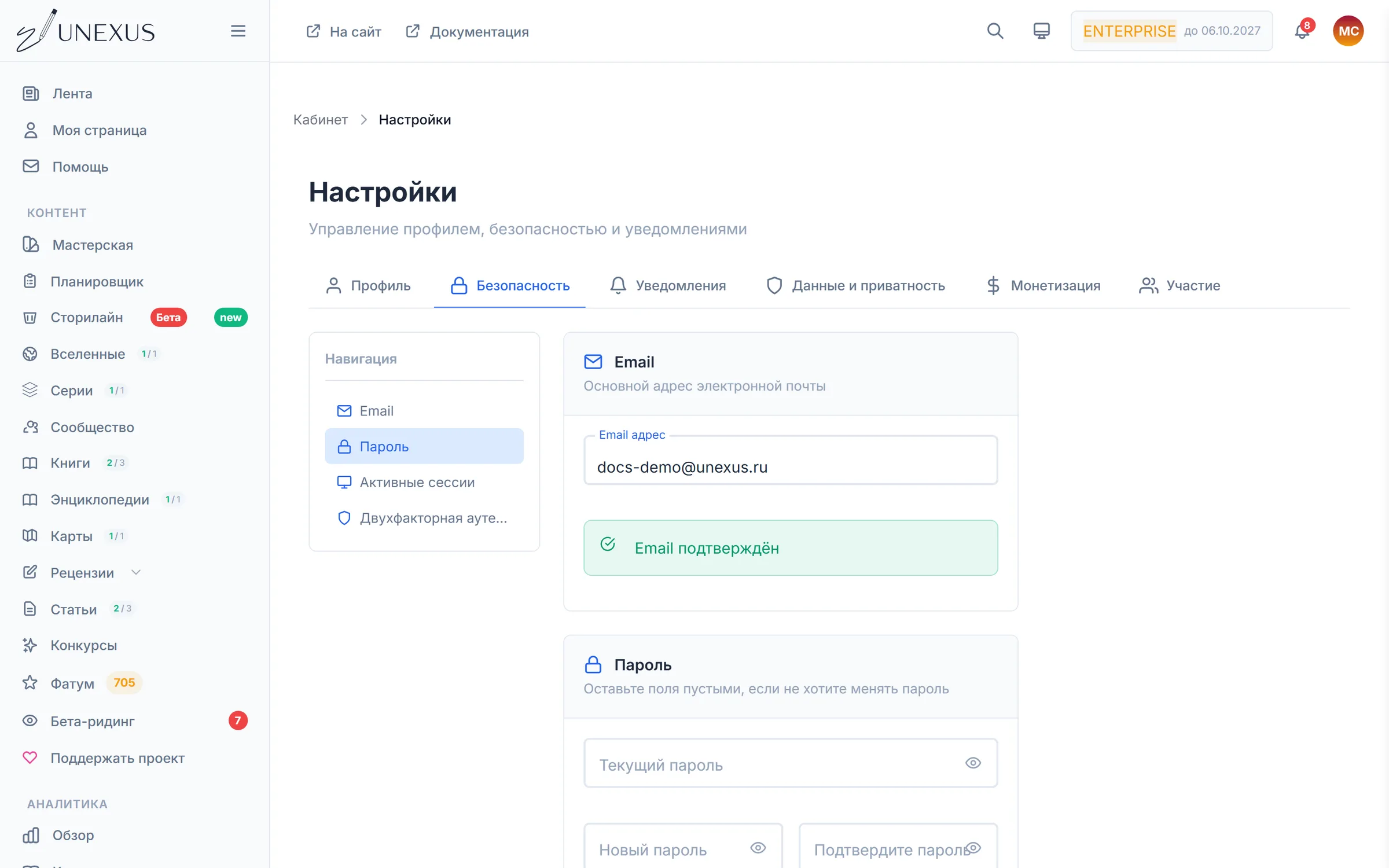Open Бета-ридинг section

92,721
